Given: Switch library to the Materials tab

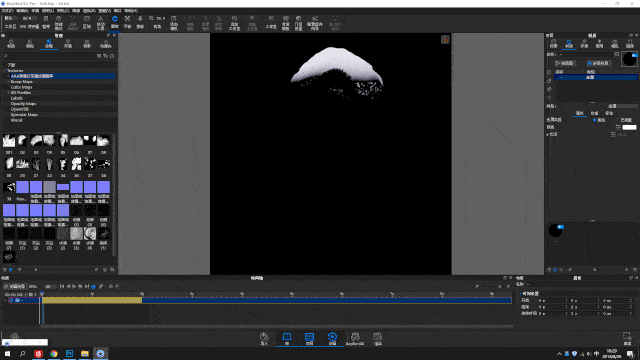Looking at the screenshot, I should 11,44.
